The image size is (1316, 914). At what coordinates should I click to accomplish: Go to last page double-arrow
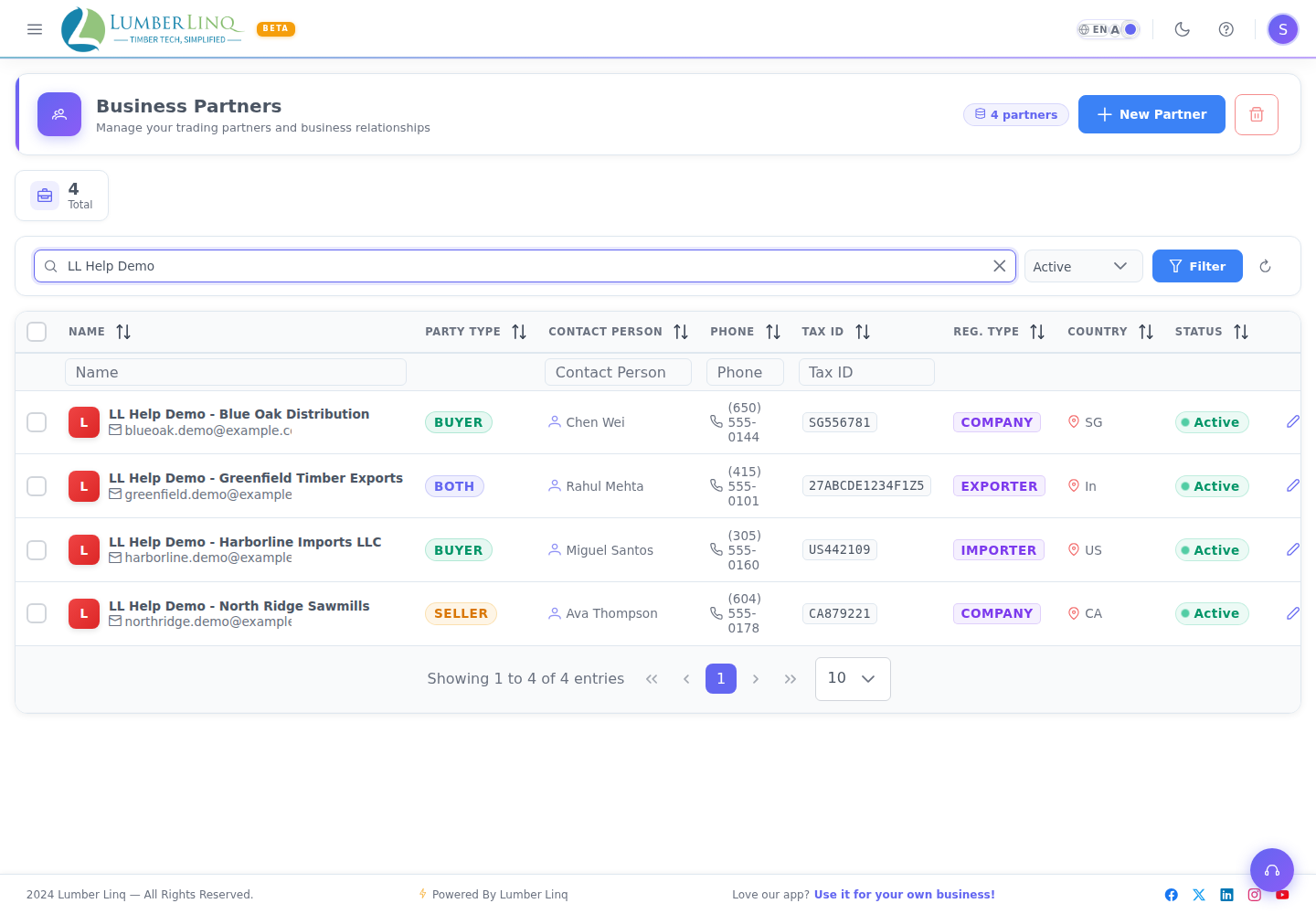[791, 679]
